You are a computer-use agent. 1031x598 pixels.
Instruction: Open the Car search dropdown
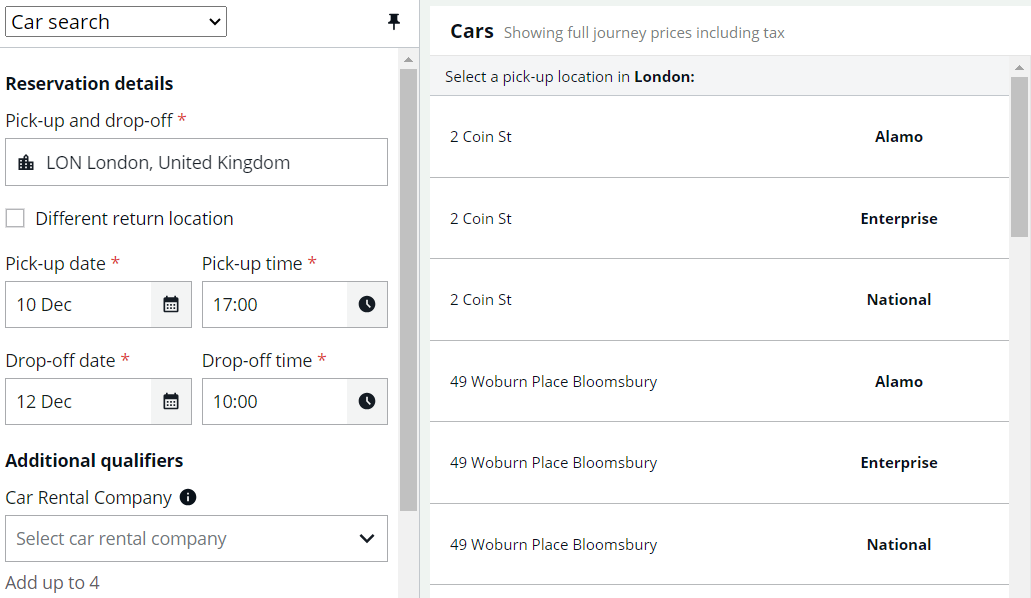click(116, 22)
